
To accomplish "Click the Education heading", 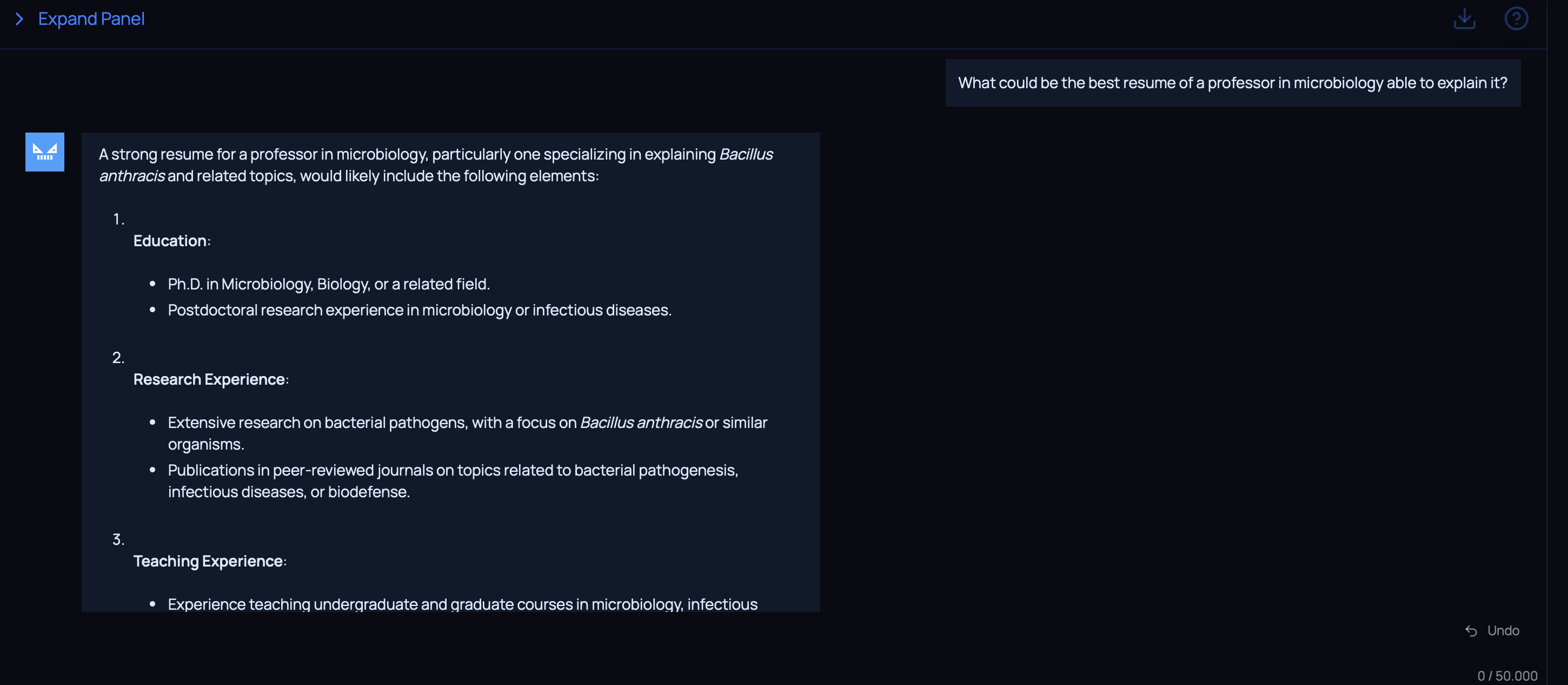I will [170, 241].
